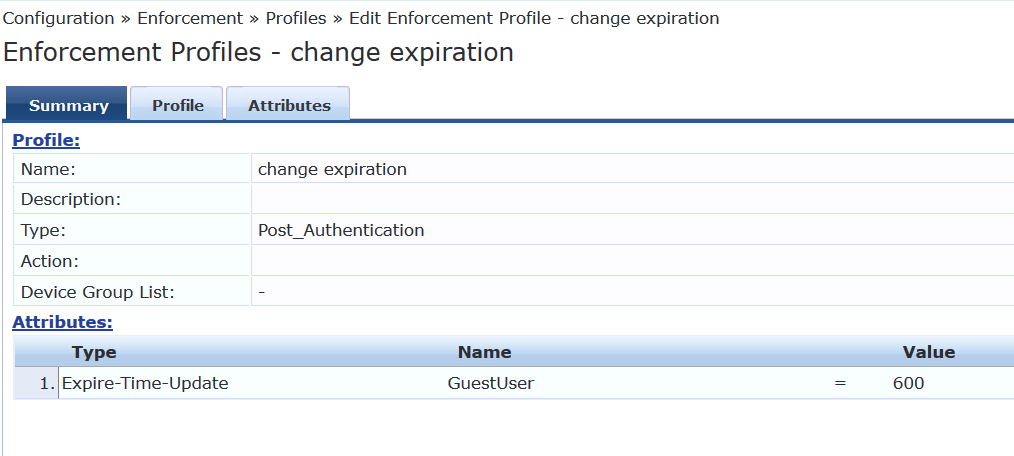Click the Post_Authentication type value
This screenshot has width=1014, height=456.
[x=341, y=230]
